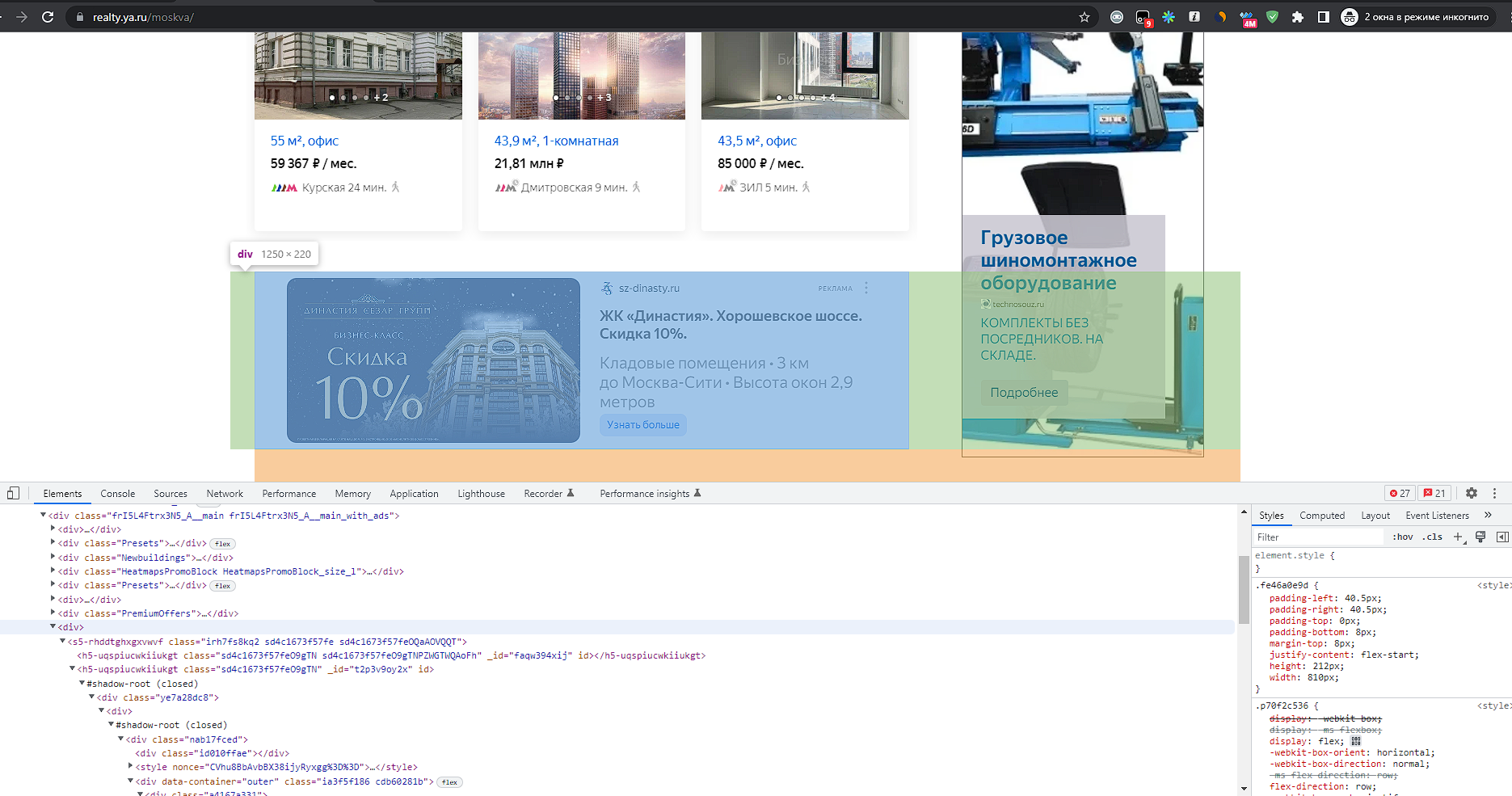Click the 27 errors counter icon
The height and width of the screenshot is (796, 1512).
point(1400,493)
